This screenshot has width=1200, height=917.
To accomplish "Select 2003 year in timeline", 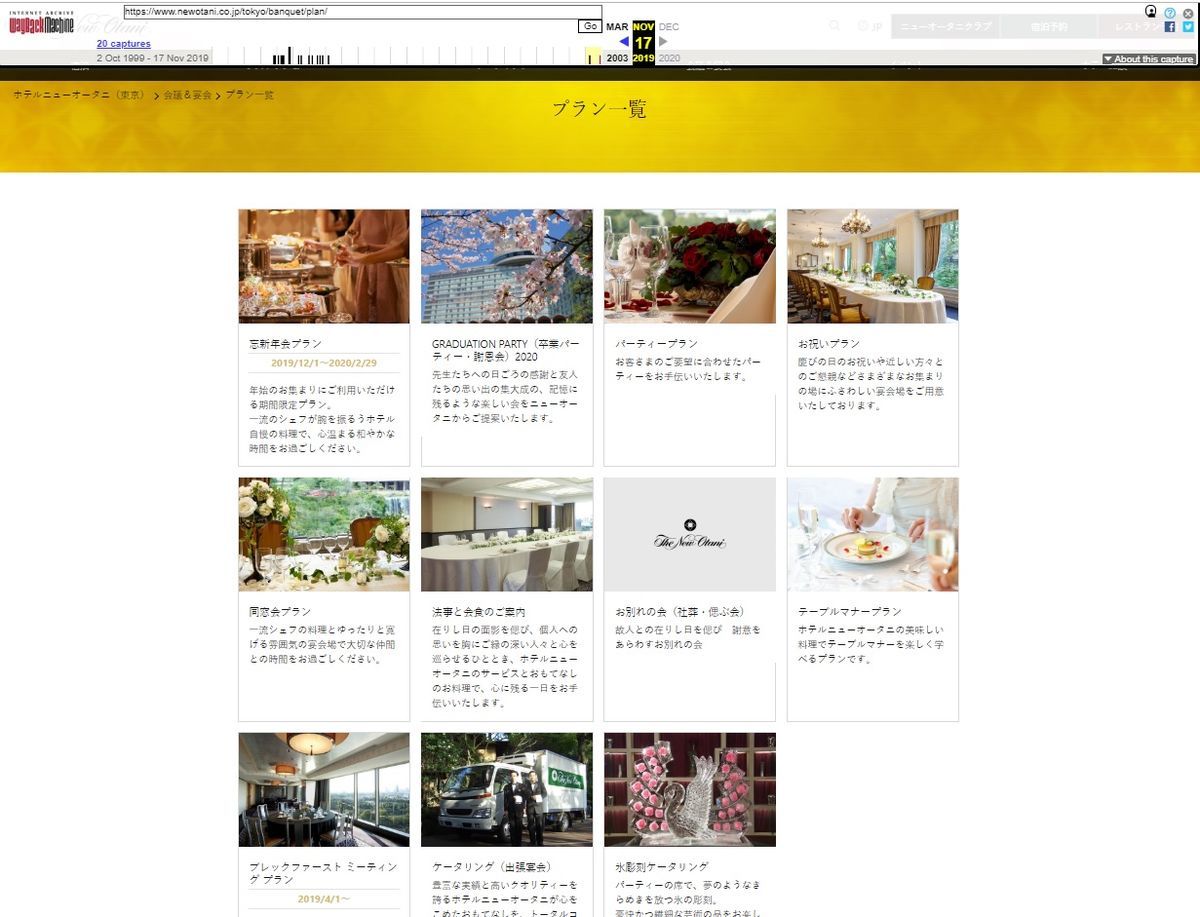I will click(x=617, y=58).
